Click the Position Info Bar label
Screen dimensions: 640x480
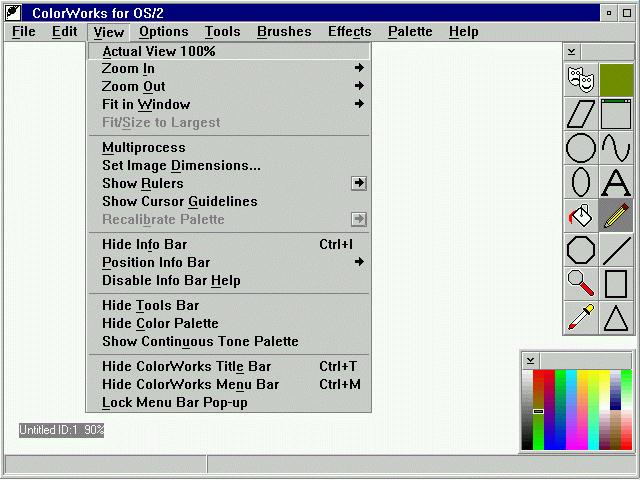click(x=156, y=262)
